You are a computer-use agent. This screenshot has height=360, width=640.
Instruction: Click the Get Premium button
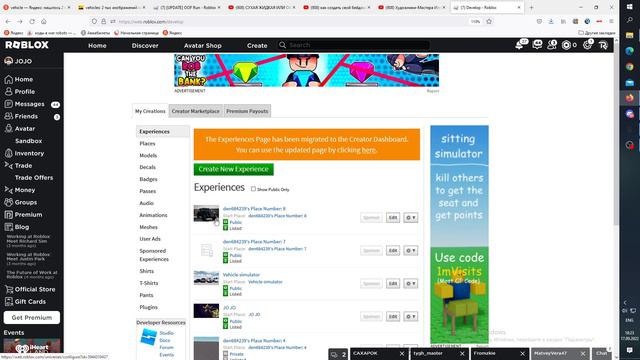32,318
